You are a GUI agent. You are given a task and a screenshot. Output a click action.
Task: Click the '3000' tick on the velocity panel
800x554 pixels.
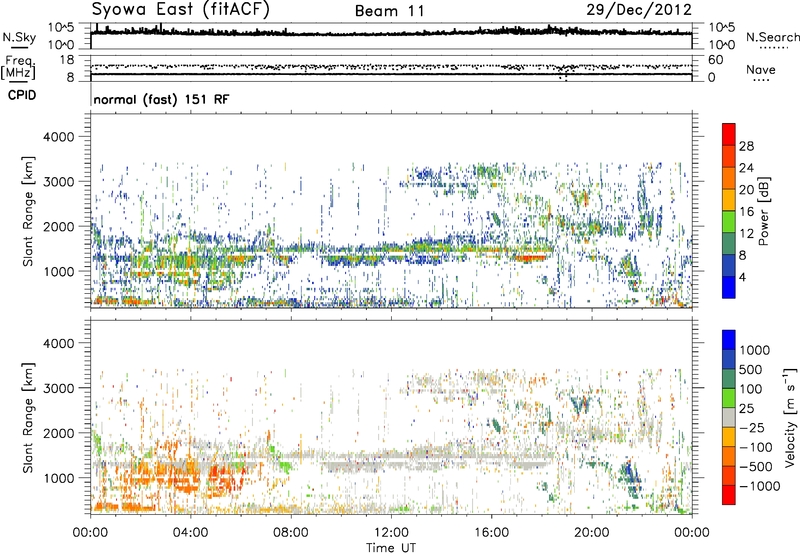pos(58,388)
